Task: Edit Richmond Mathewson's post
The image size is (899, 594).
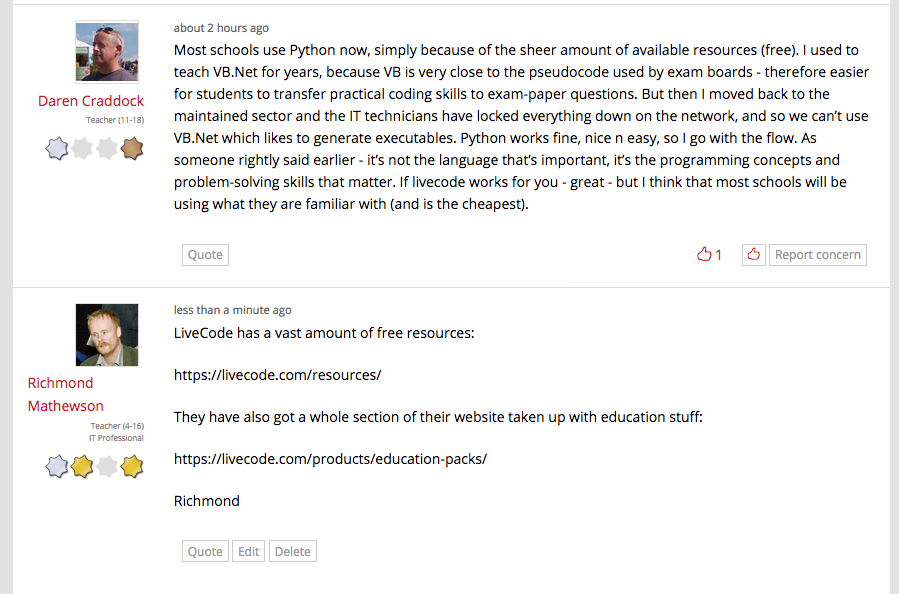Action: (x=248, y=551)
